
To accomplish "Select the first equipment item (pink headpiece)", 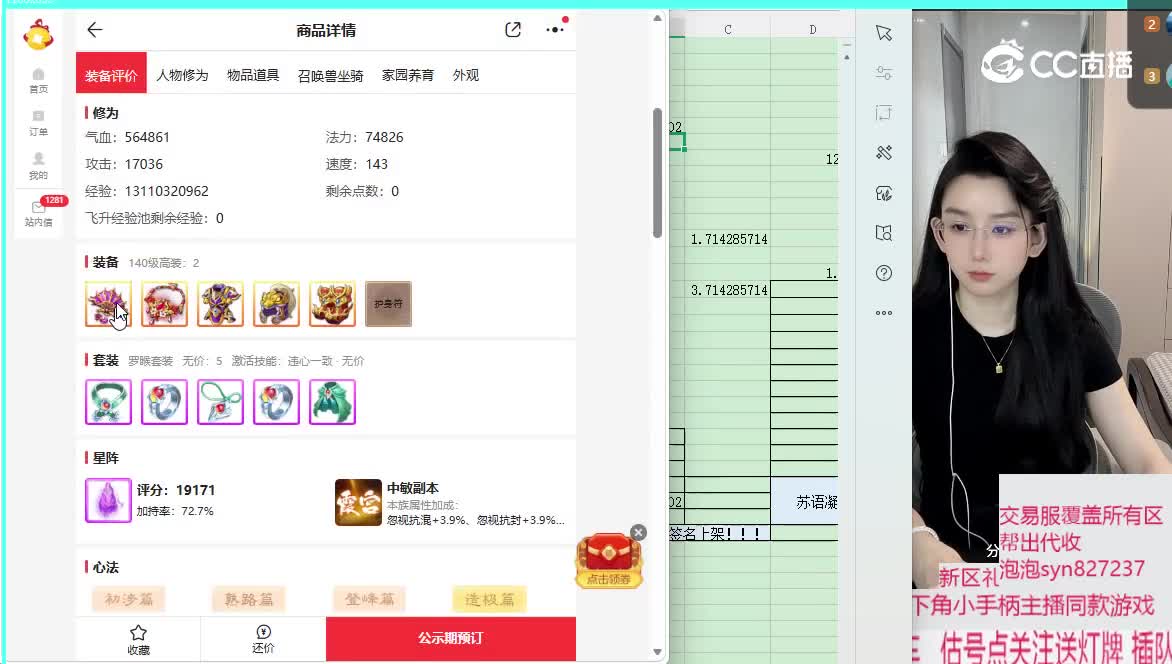I will (x=108, y=304).
